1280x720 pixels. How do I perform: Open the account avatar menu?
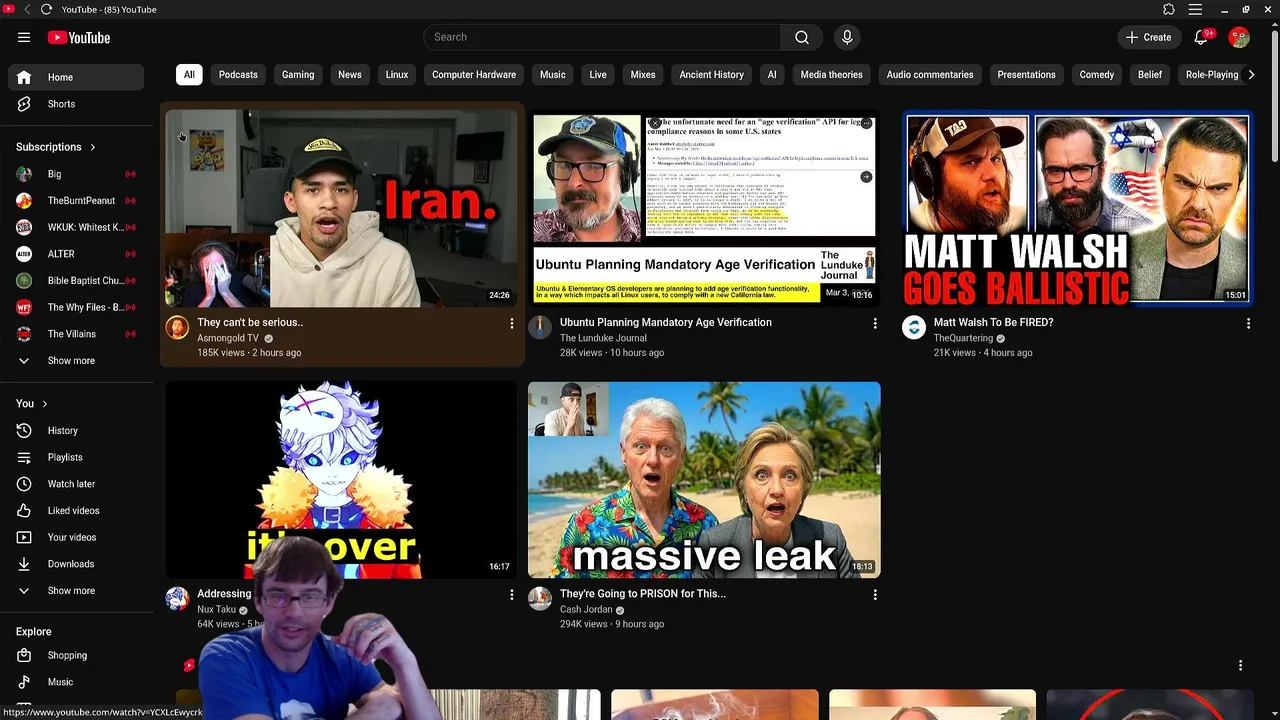click(1239, 37)
